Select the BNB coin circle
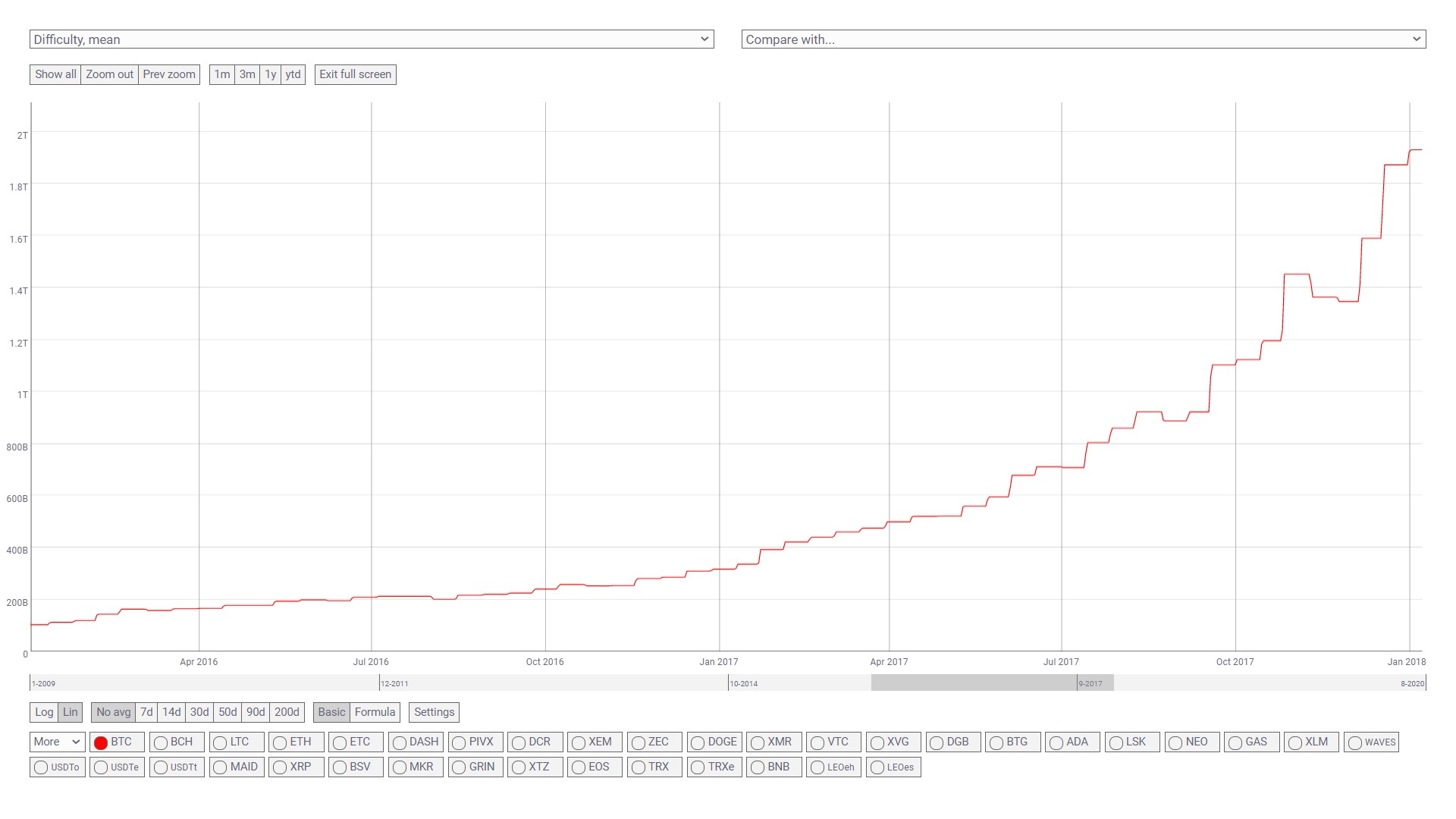 [x=758, y=767]
